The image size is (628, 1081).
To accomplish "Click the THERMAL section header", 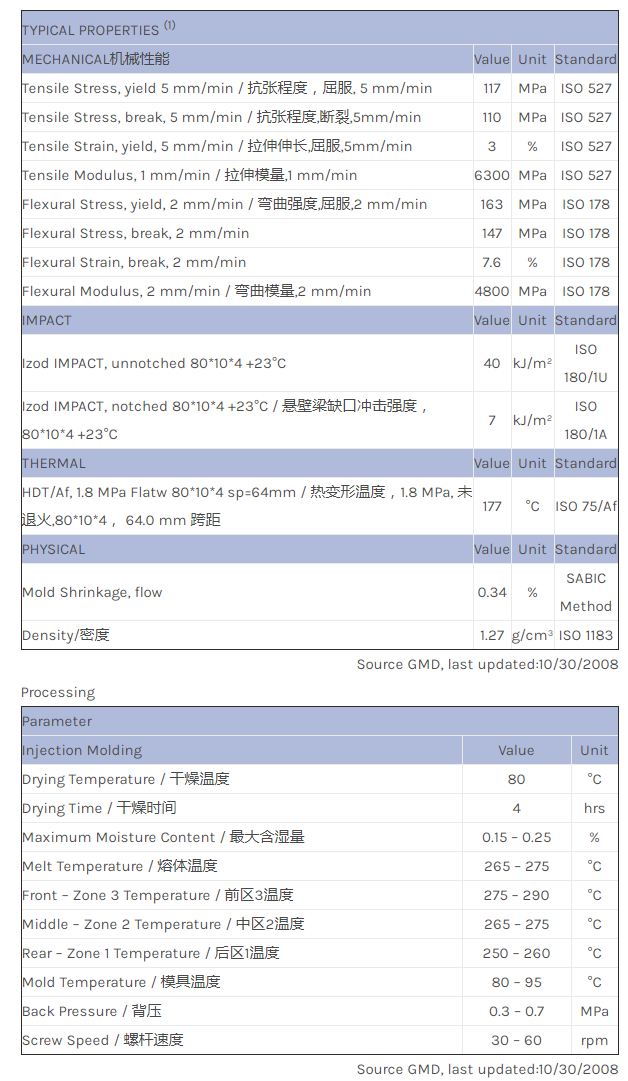I will tap(54, 463).
